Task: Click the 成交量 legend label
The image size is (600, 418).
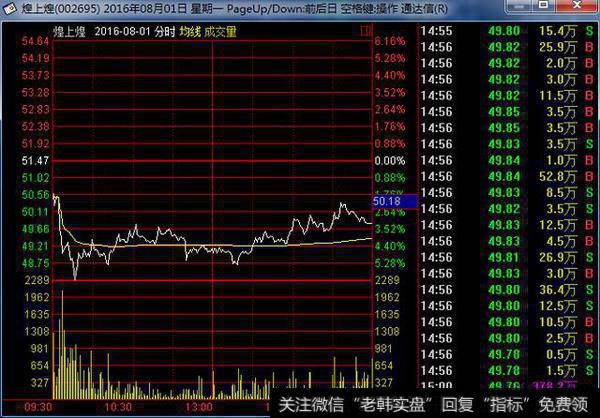Action: tap(220, 32)
